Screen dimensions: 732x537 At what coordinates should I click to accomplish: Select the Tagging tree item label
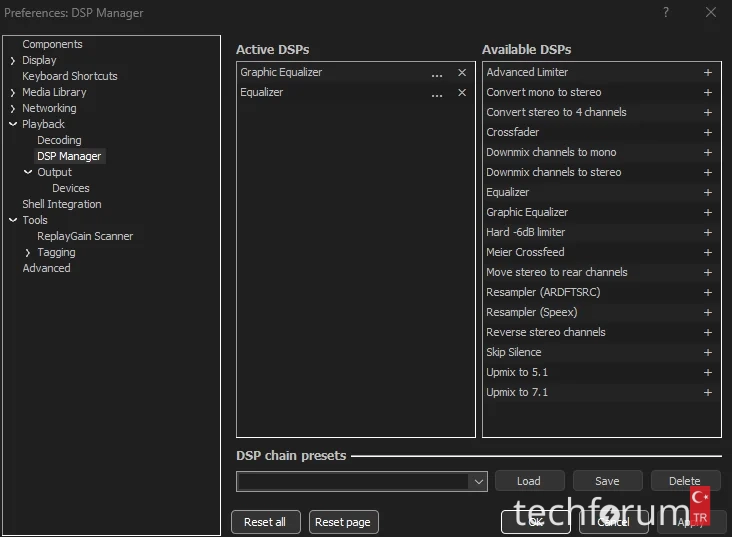[x=56, y=252]
